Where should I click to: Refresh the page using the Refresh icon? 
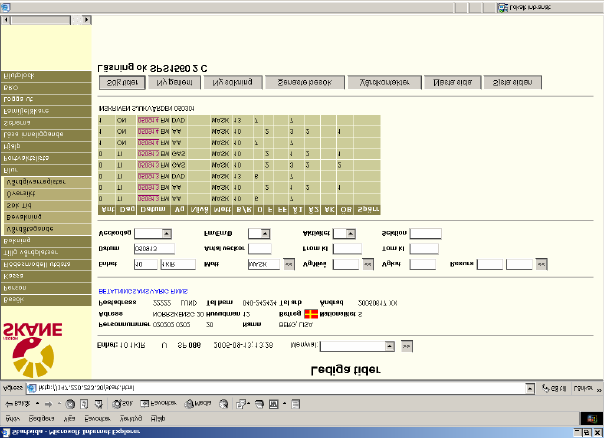[x=84, y=404]
